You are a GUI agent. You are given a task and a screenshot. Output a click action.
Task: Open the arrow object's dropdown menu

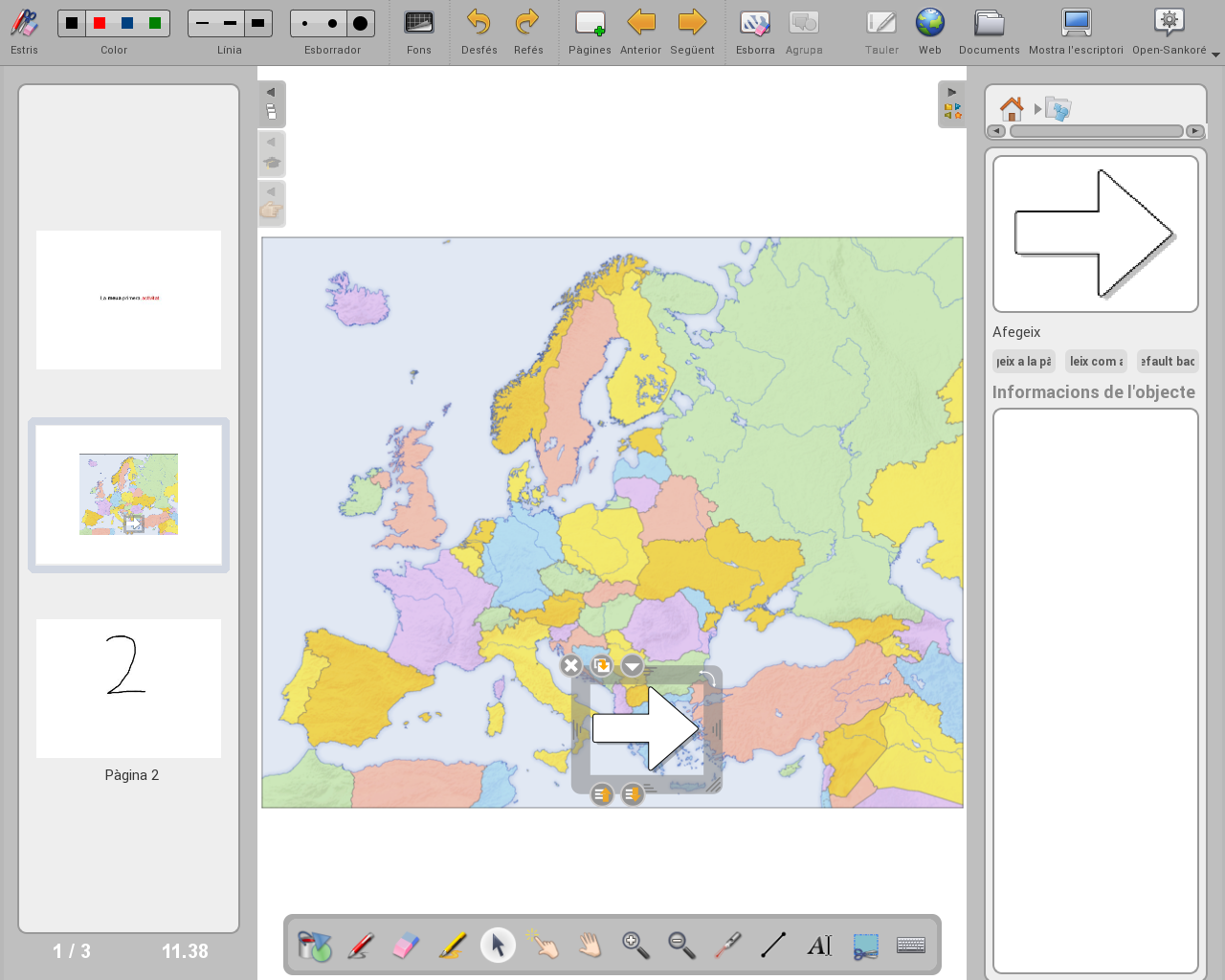pyautogui.click(x=633, y=665)
